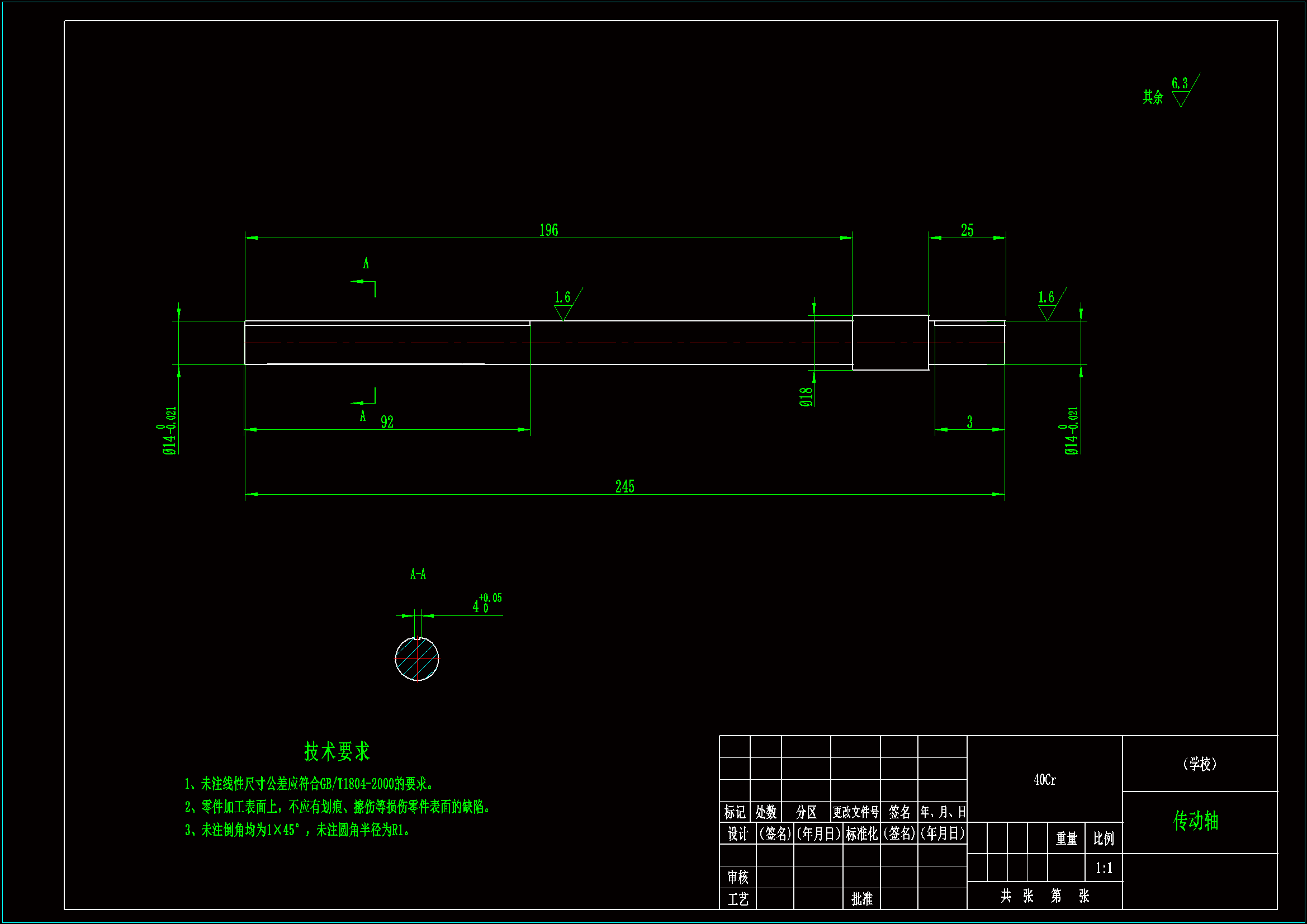
Task: Click the 196 dimension text
Action: click(549, 230)
